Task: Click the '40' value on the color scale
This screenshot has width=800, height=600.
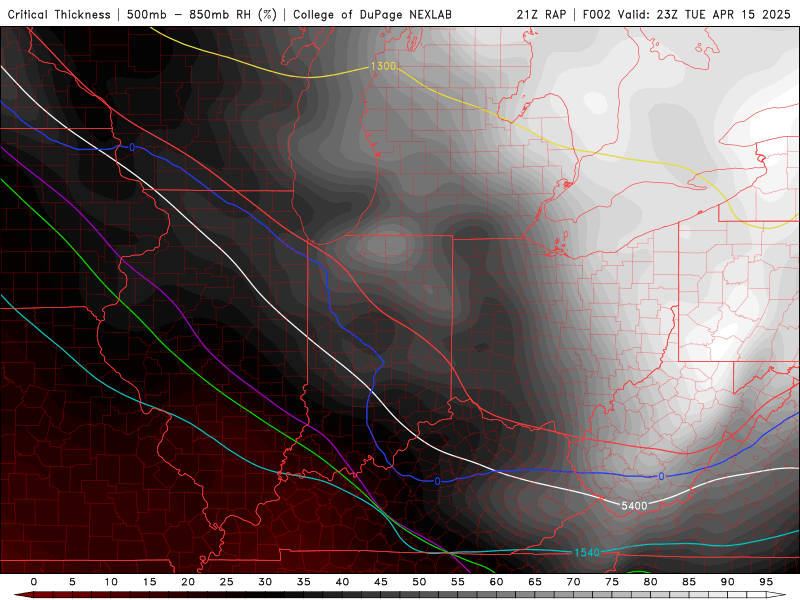Action: [x=342, y=582]
